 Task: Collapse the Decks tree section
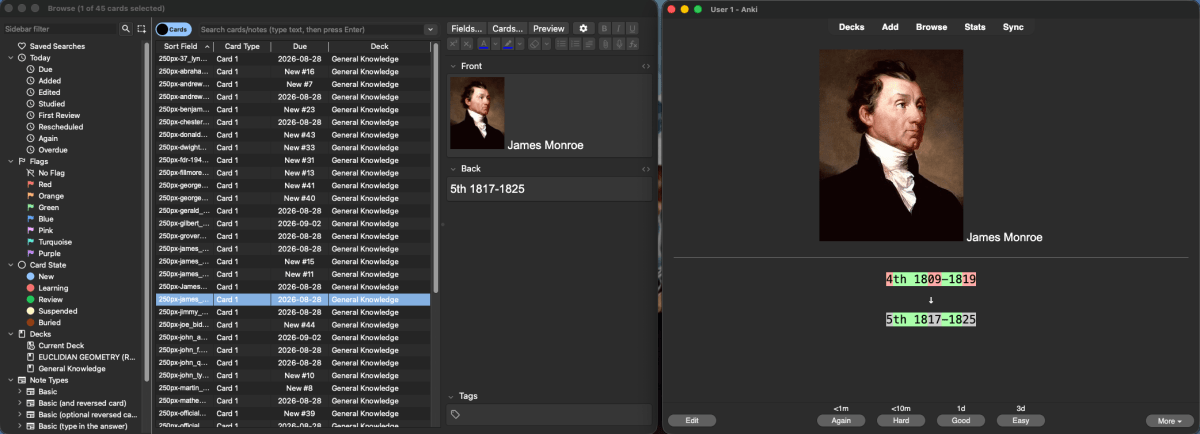coord(10,334)
